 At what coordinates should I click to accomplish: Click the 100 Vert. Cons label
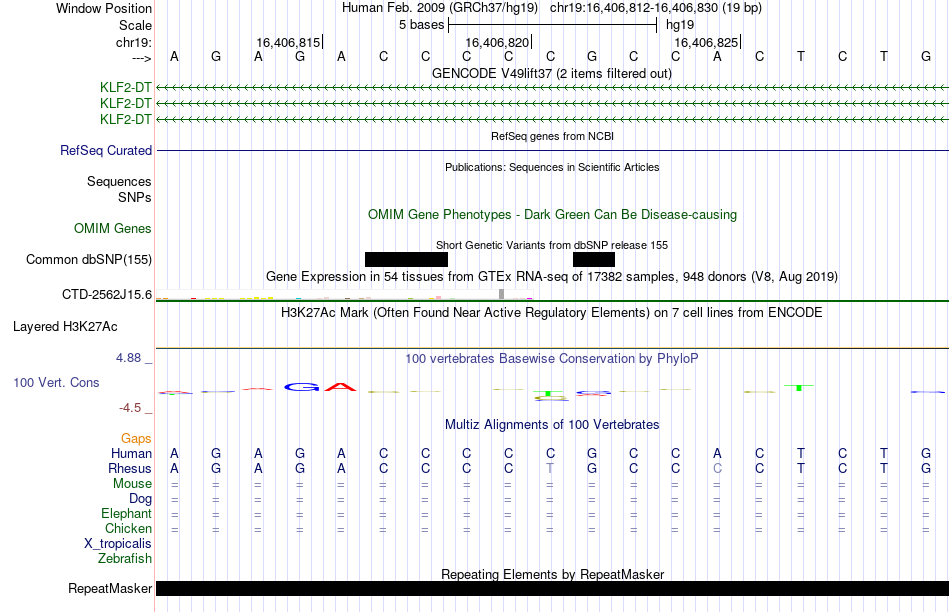click(x=56, y=382)
